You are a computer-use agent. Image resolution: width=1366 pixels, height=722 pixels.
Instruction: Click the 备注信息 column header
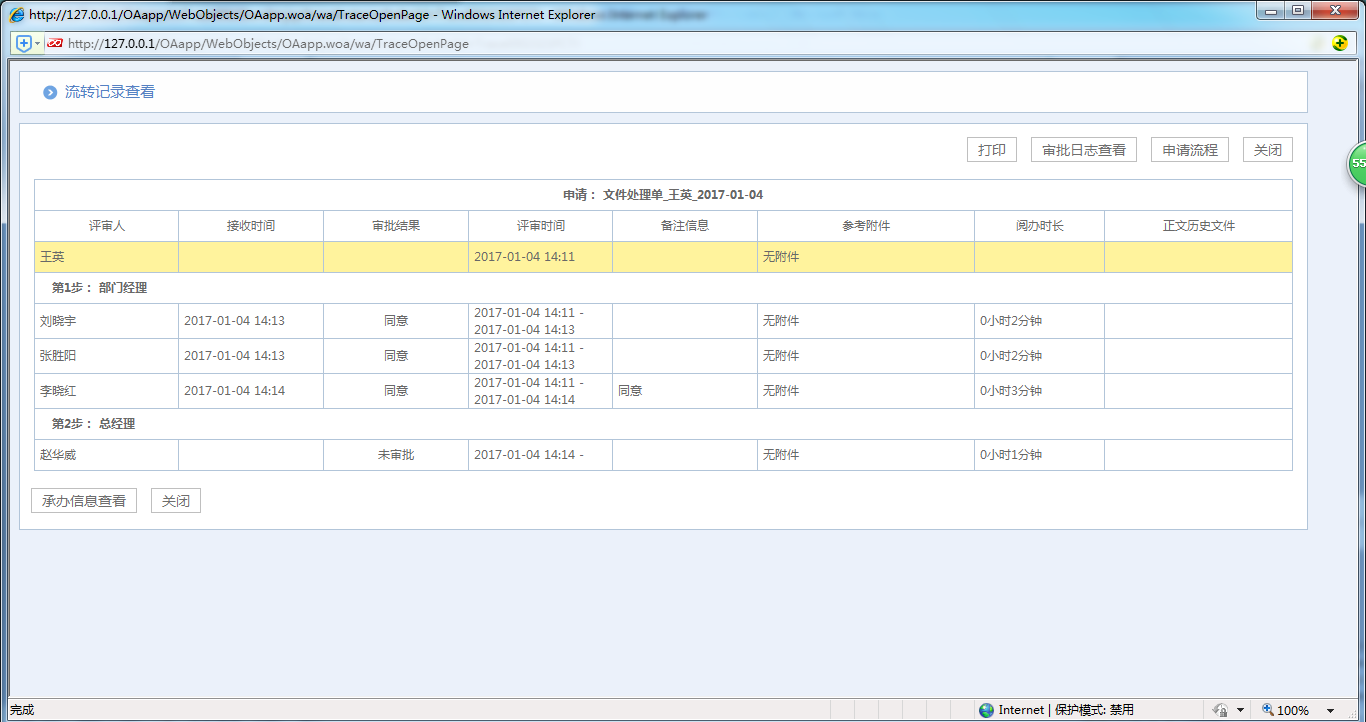(x=685, y=226)
